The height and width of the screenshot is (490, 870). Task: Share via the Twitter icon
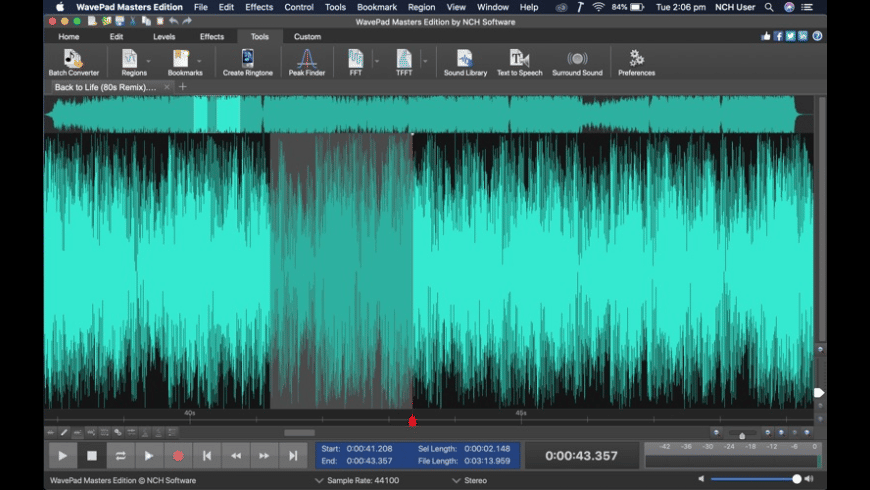point(790,36)
